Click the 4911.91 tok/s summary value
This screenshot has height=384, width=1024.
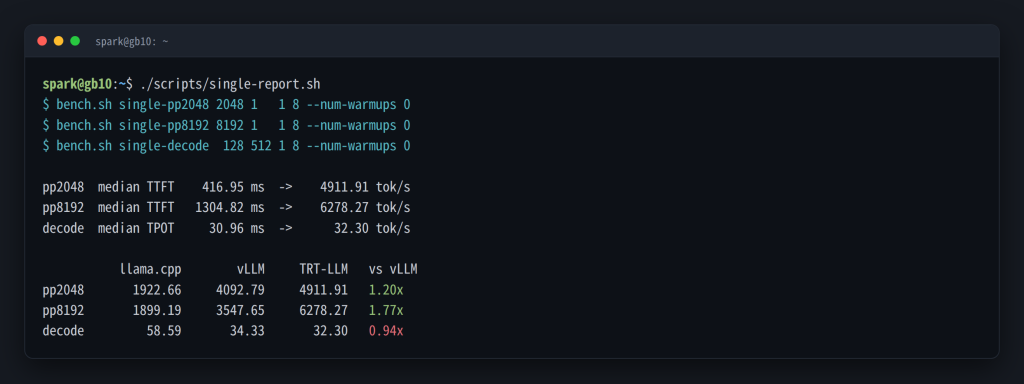pyautogui.click(x=365, y=187)
